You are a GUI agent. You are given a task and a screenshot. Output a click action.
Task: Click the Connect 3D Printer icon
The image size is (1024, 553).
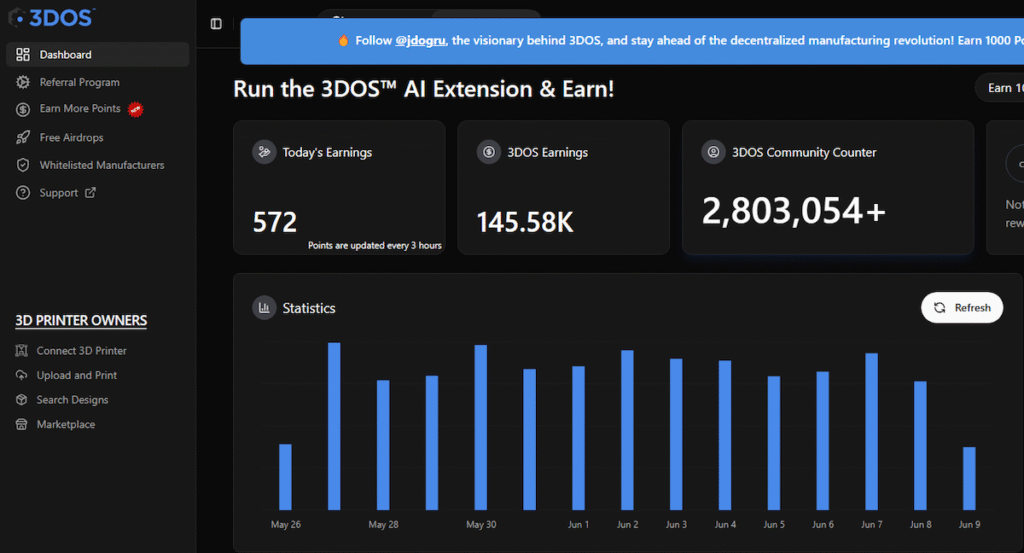(x=23, y=351)
